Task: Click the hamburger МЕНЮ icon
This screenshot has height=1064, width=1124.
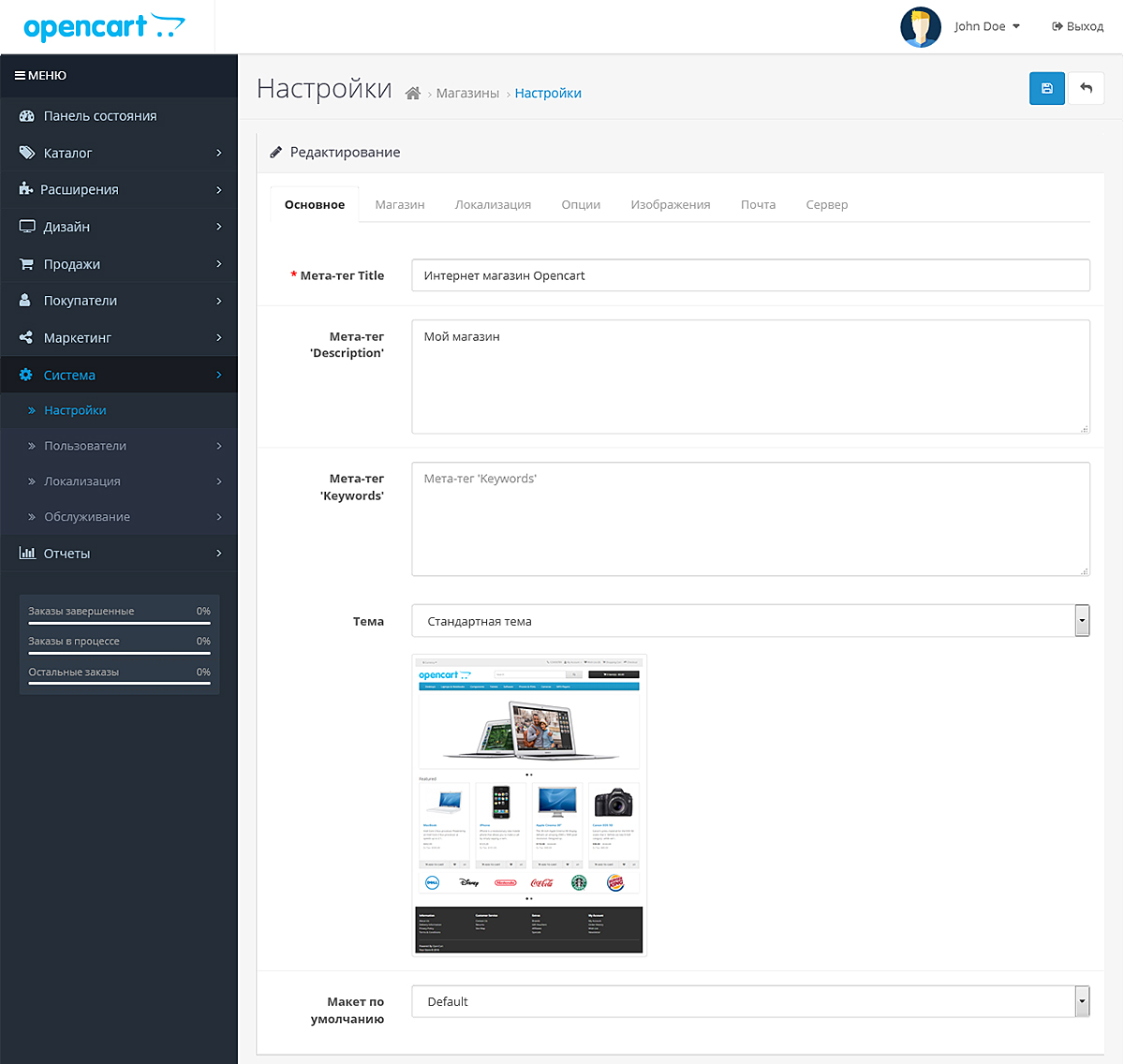Action: coord(20,76)
